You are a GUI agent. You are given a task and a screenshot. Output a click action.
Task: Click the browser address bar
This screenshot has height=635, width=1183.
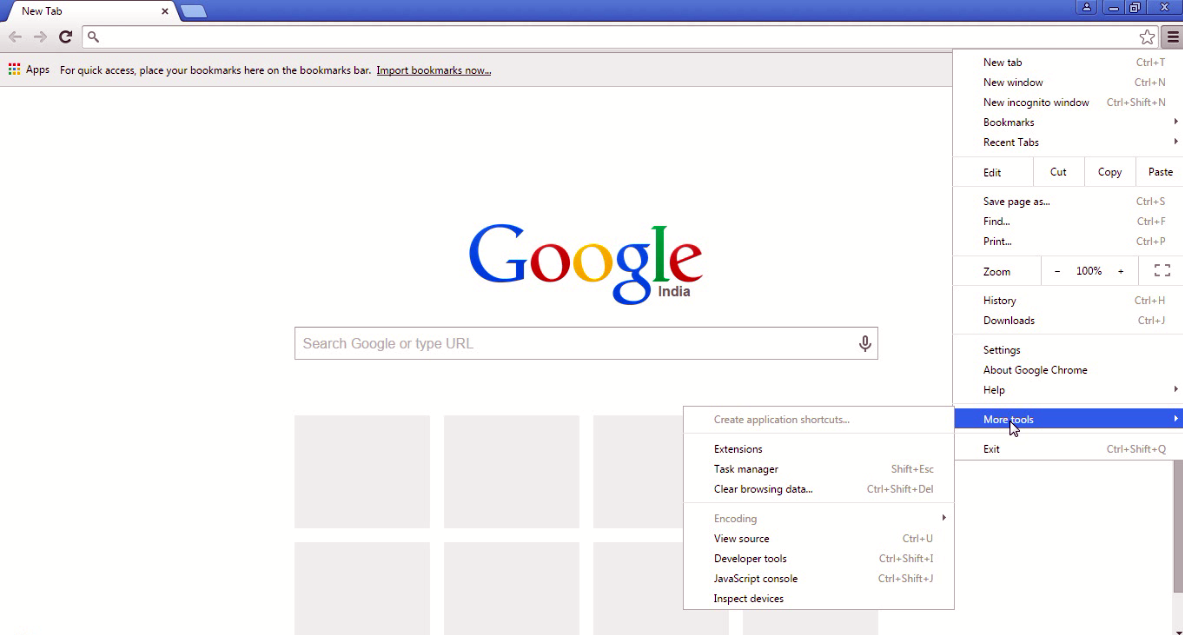point(619,36)
